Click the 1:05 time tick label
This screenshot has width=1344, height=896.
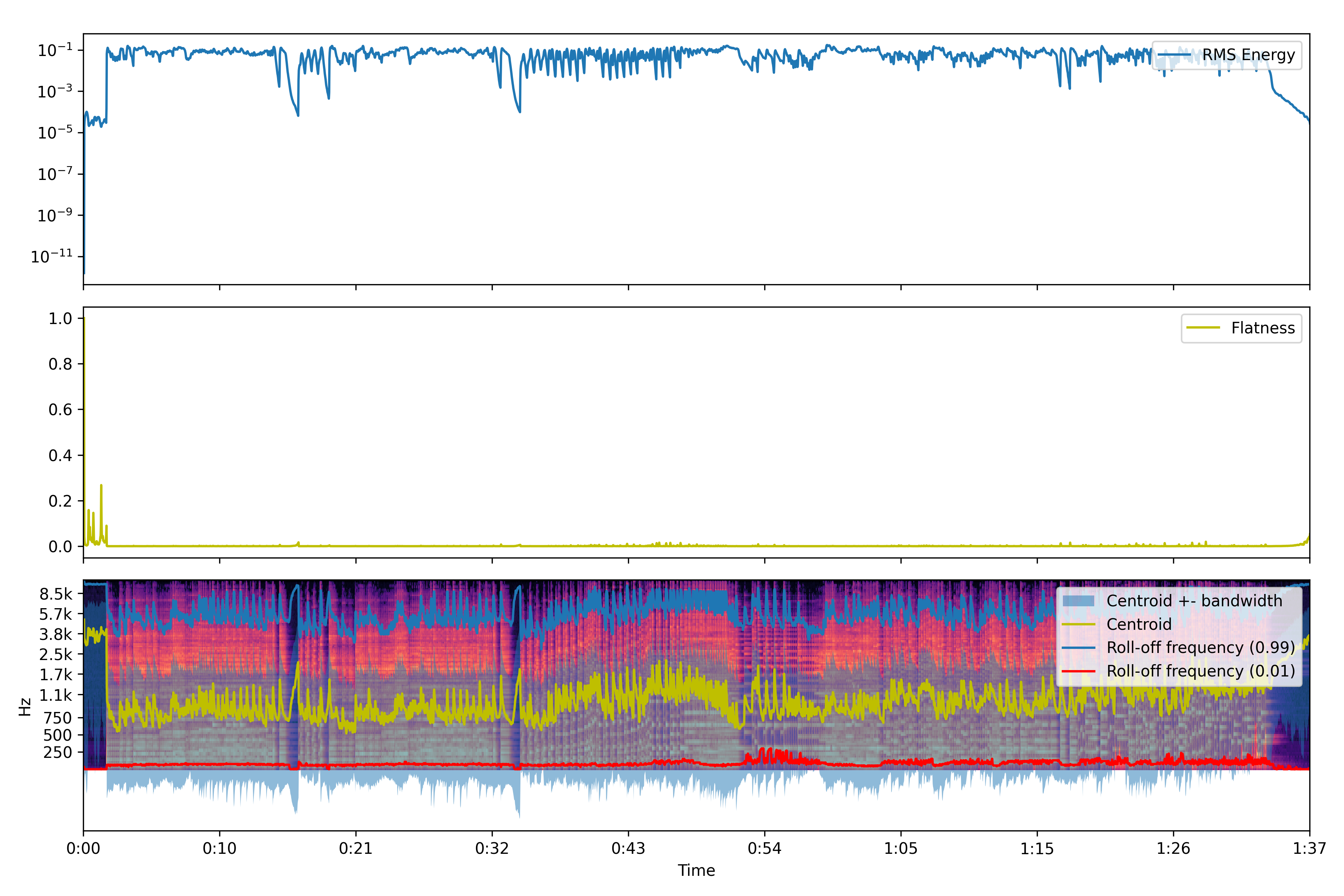(900, 848)
